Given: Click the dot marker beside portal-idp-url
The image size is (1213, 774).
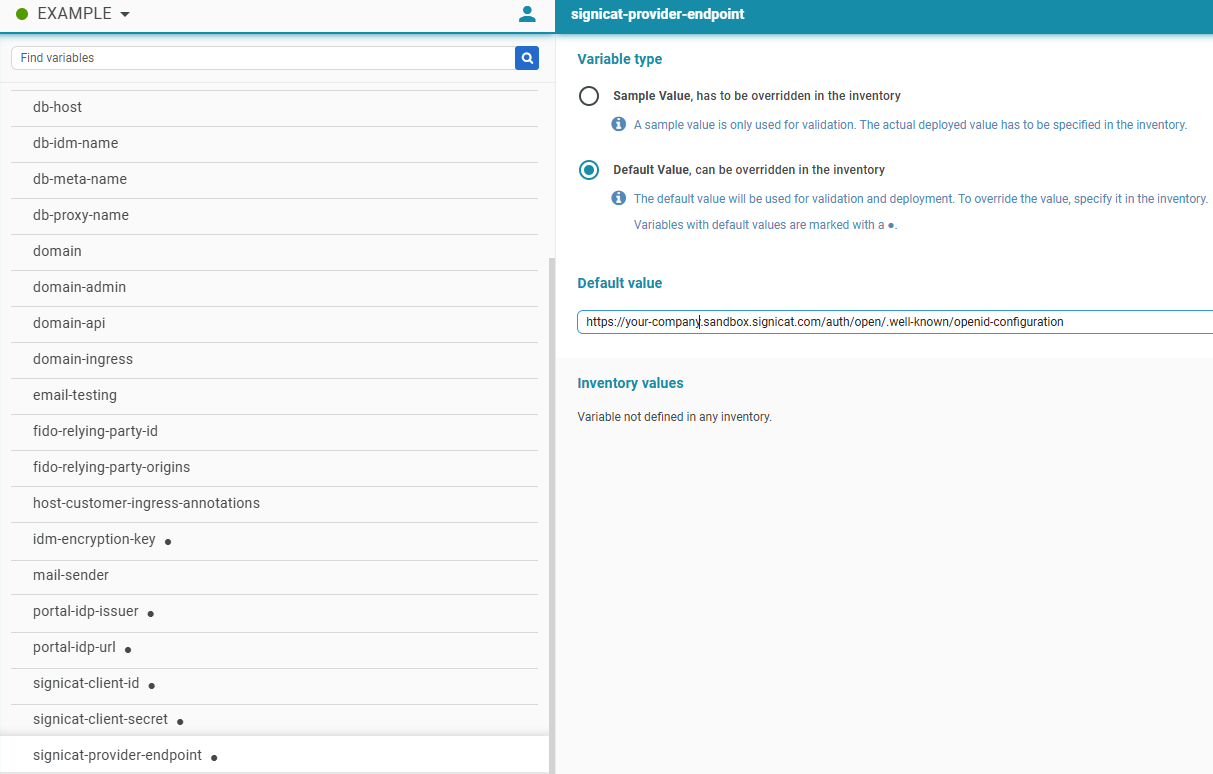Looking at the screenshot, I should 128,649.
